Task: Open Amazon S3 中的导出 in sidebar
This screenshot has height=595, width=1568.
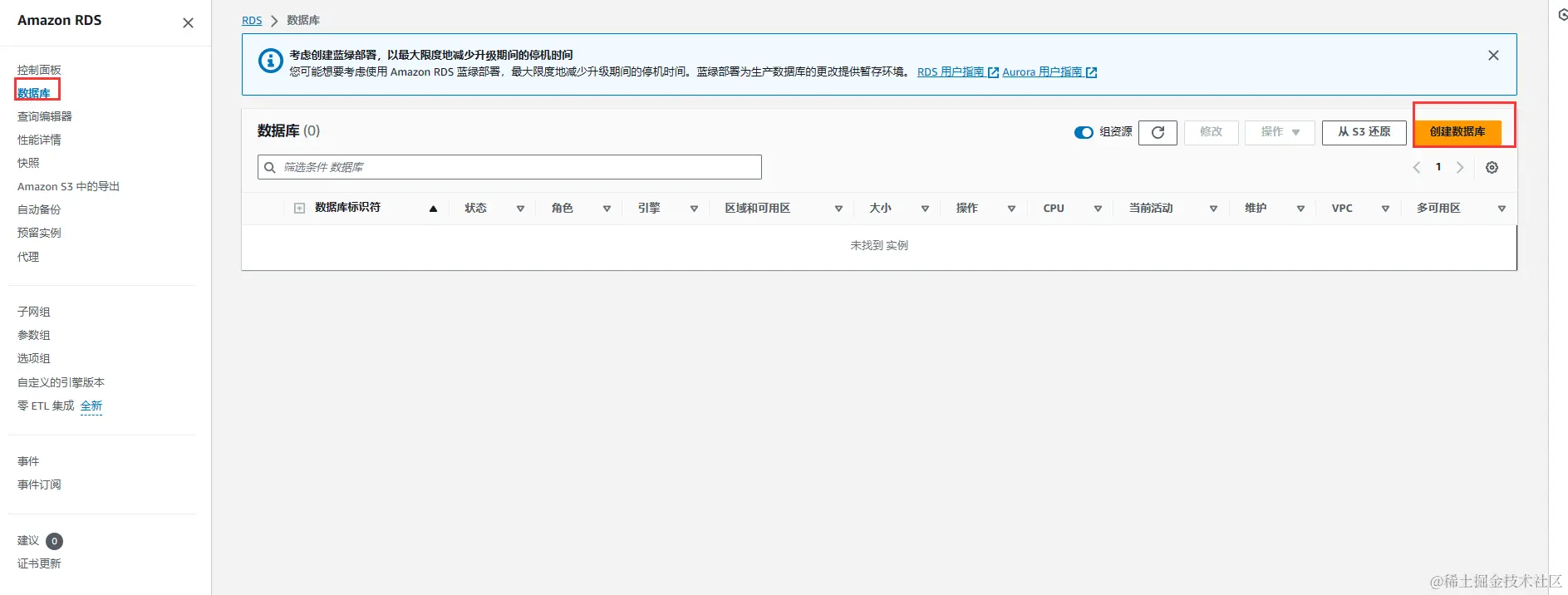Action: pos(68,186)
